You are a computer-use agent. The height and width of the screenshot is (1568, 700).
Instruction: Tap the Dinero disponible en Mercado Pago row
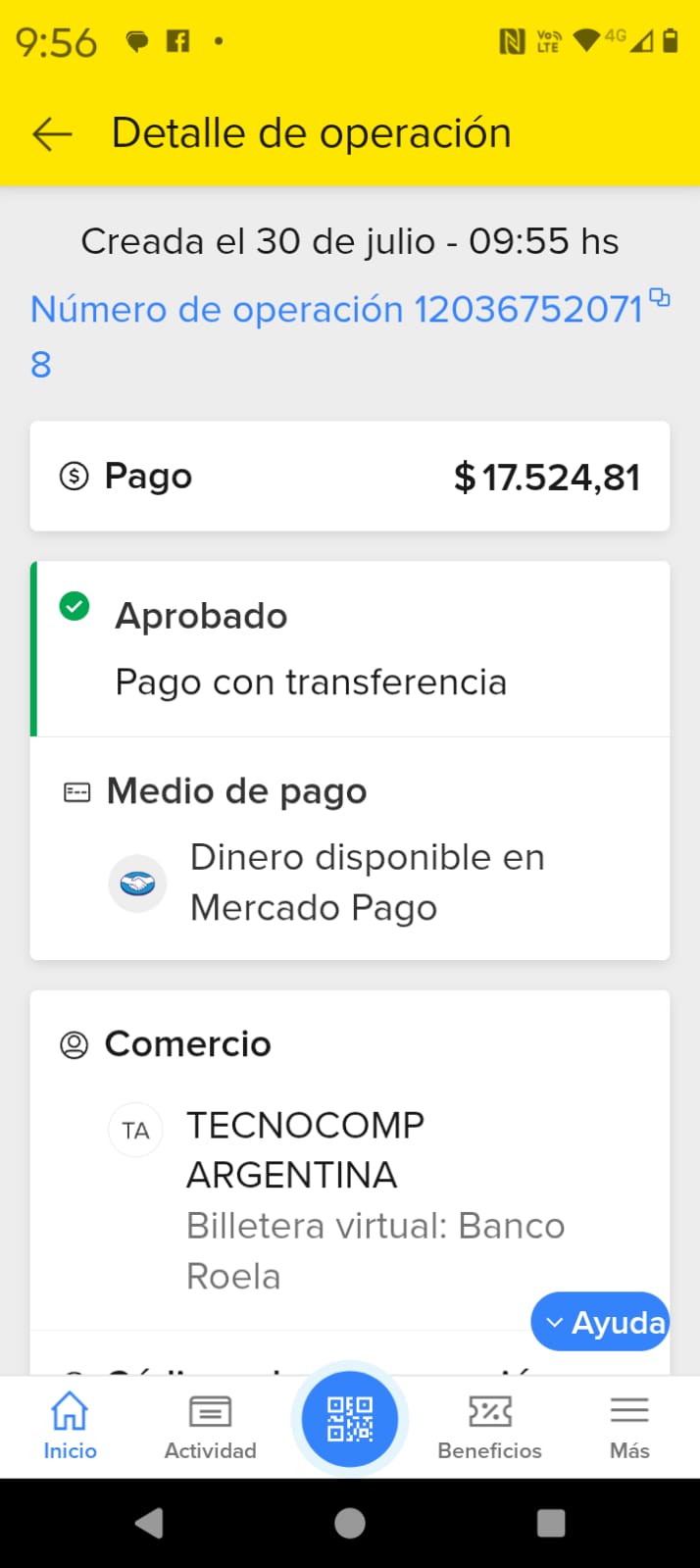(368, 883)
